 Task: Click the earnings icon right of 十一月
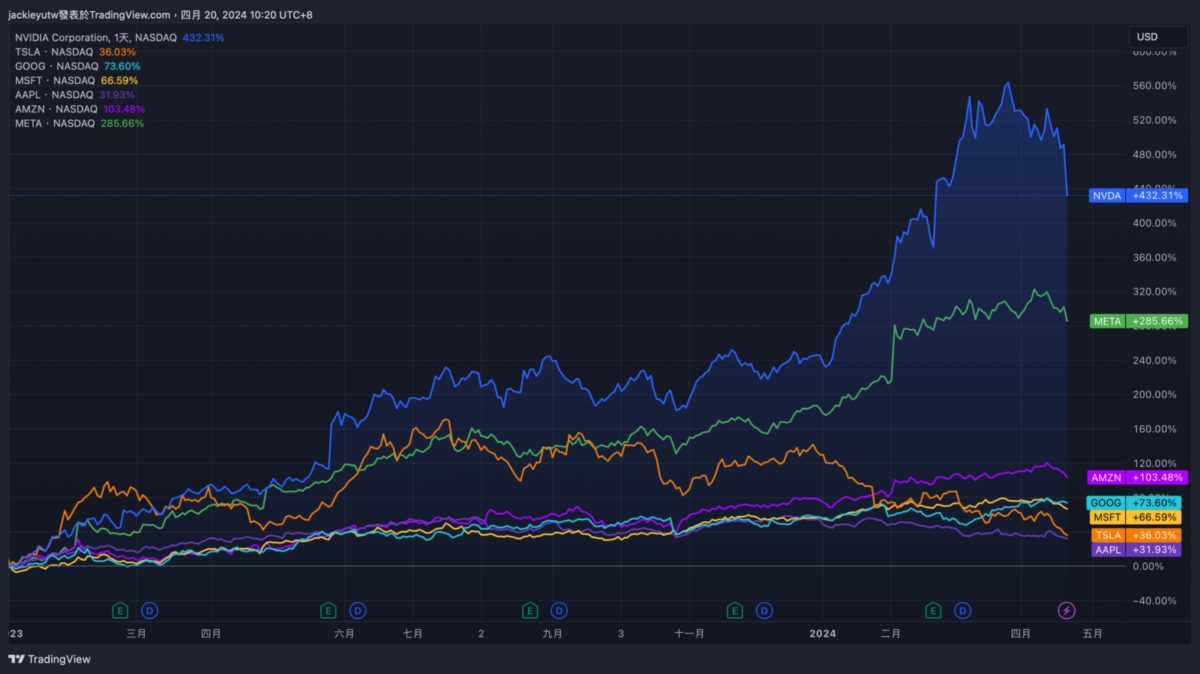735,610
